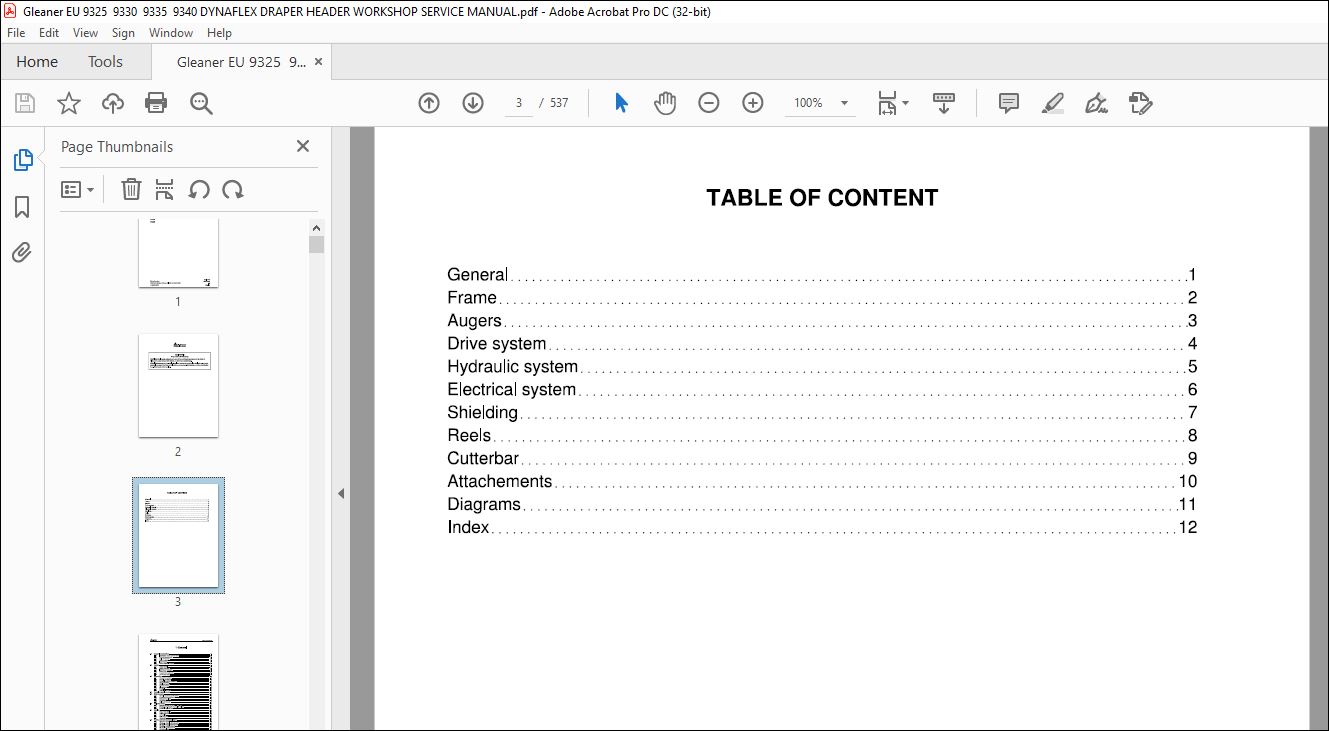Select page 4 thumbnail

pos(178,682)
